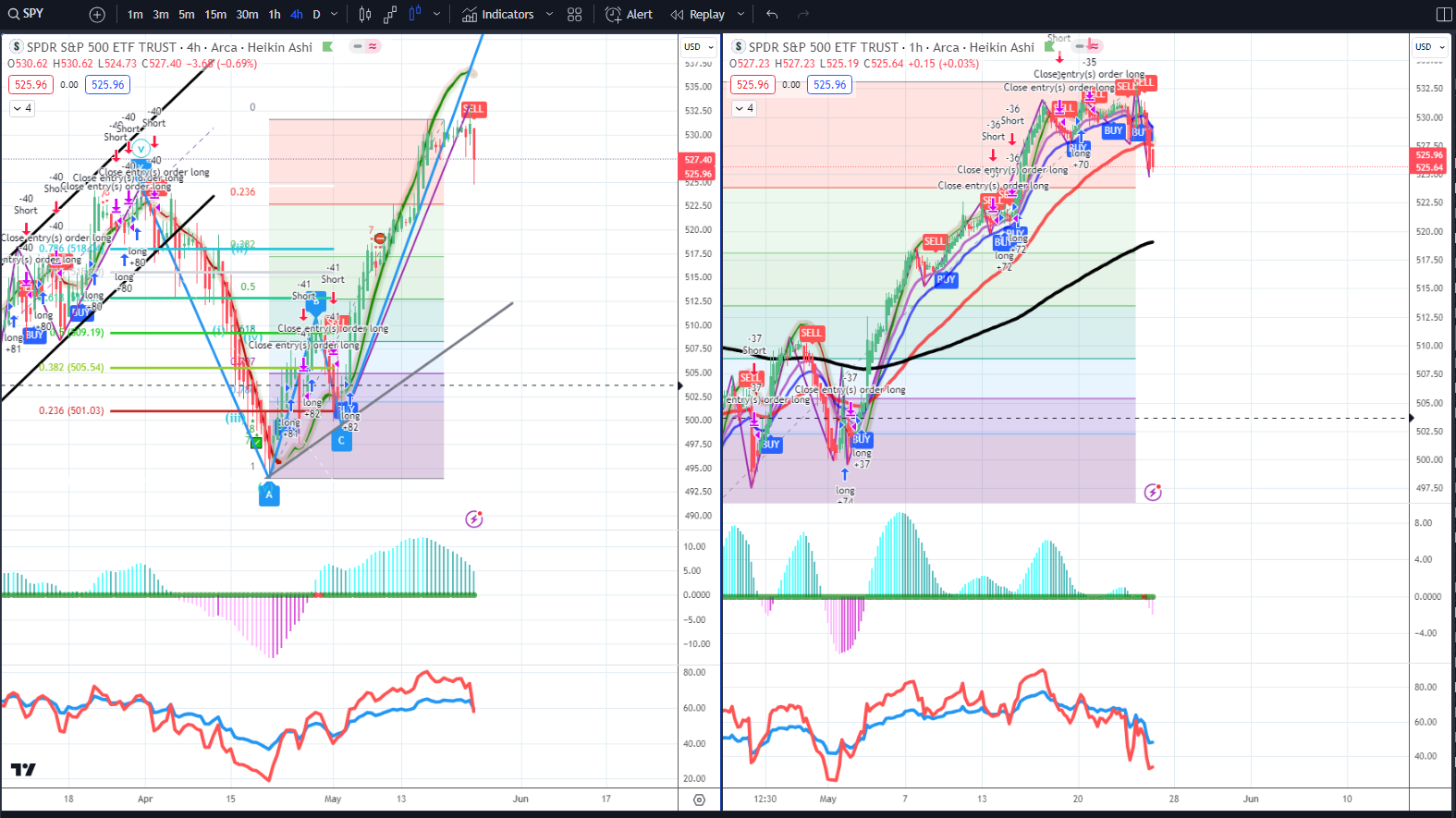
Task: Click the 525.64 price label on 1h price scale
Action: (x=1429, y=168)
